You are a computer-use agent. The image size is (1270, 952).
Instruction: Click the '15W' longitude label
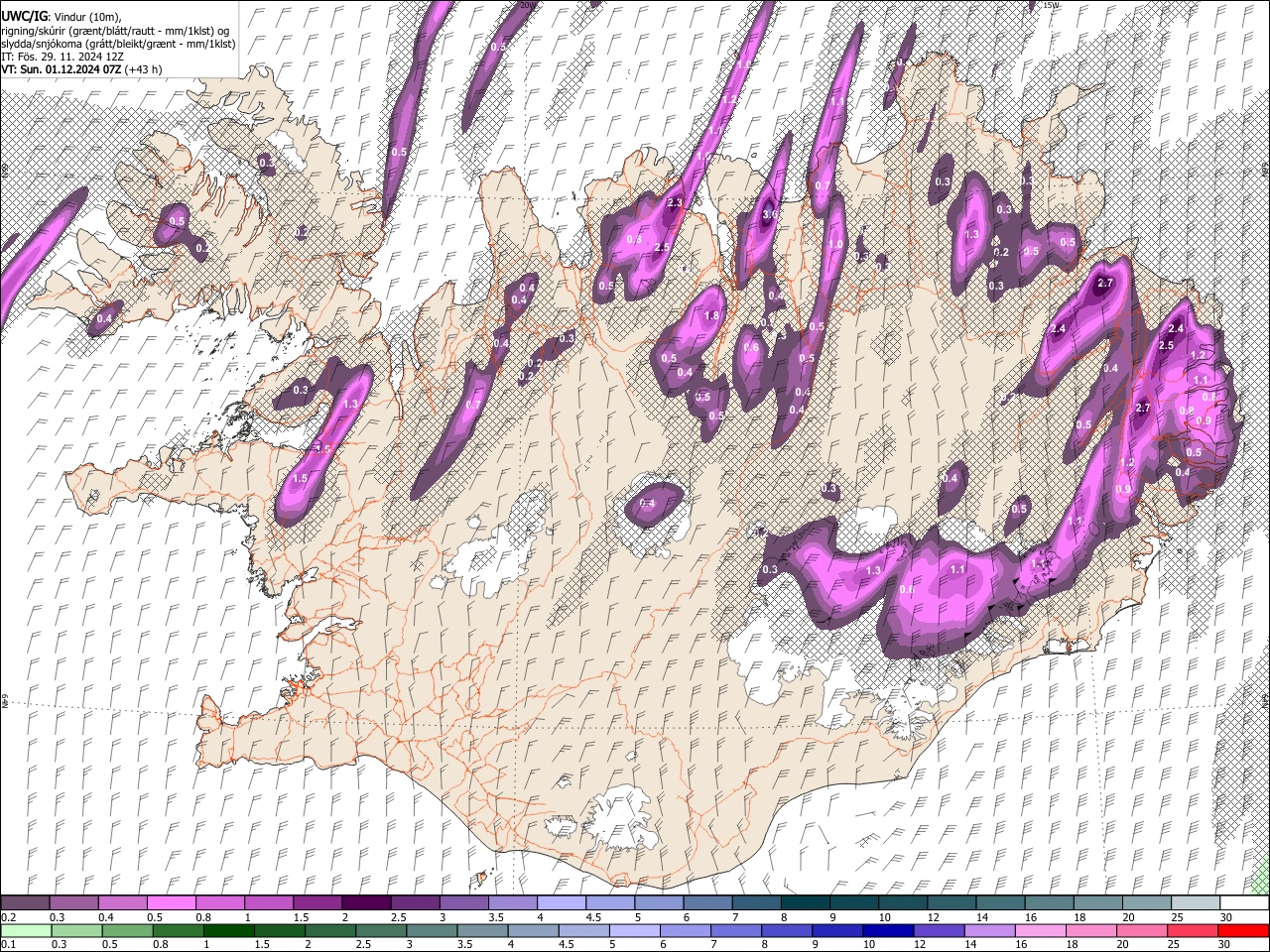coord(1052,5)
